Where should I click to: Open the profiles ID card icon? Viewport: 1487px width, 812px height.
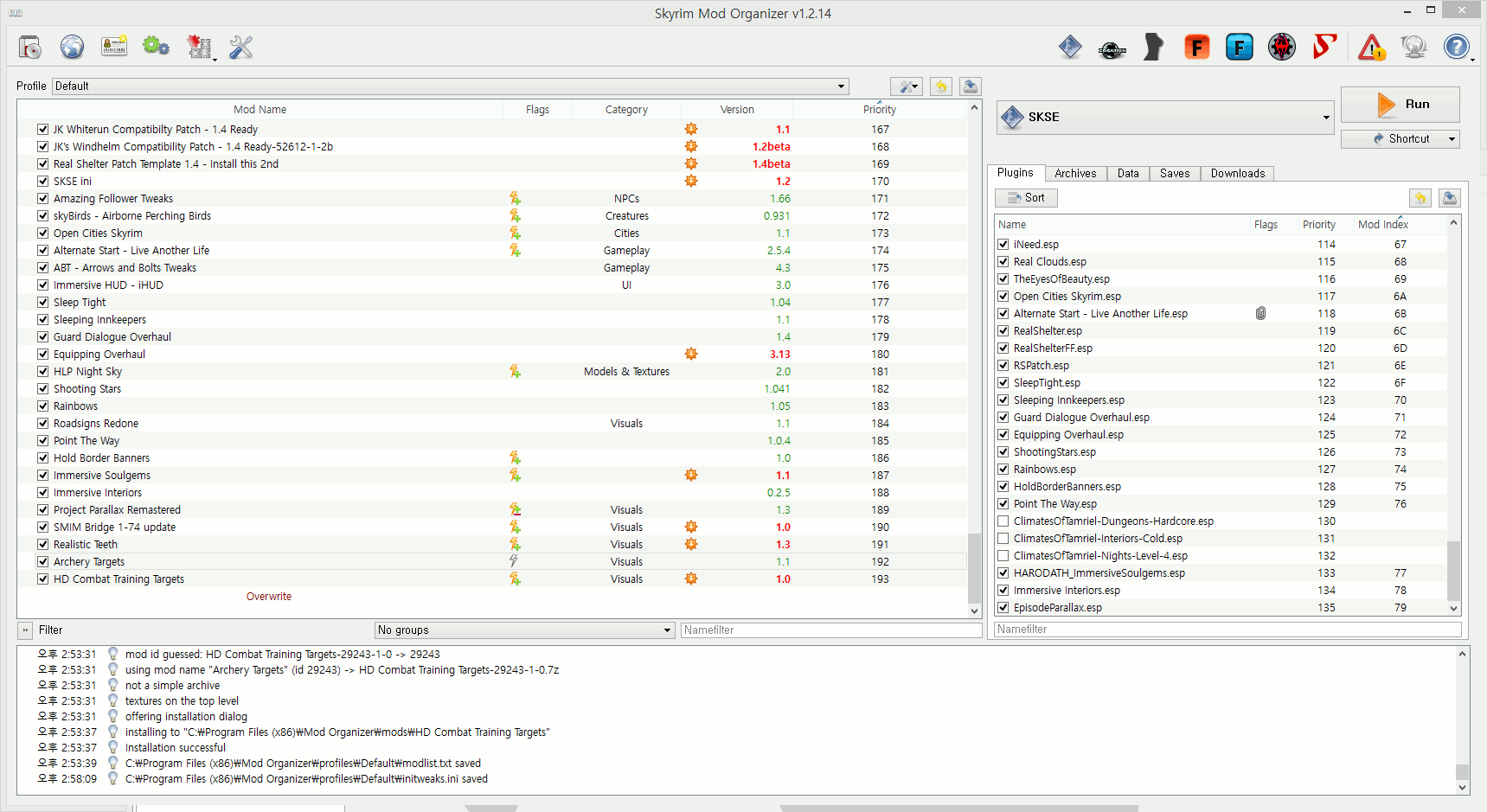[x=114, y=47]
